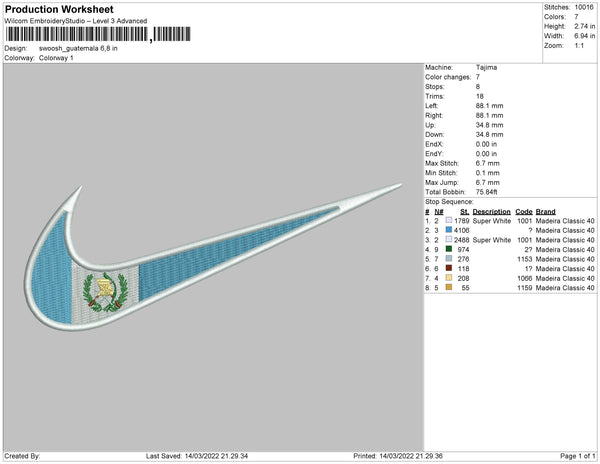Click 'Super White' in stop row 3
The width and height of the screenshot is (600, 464).
click(x=492, y=240)
